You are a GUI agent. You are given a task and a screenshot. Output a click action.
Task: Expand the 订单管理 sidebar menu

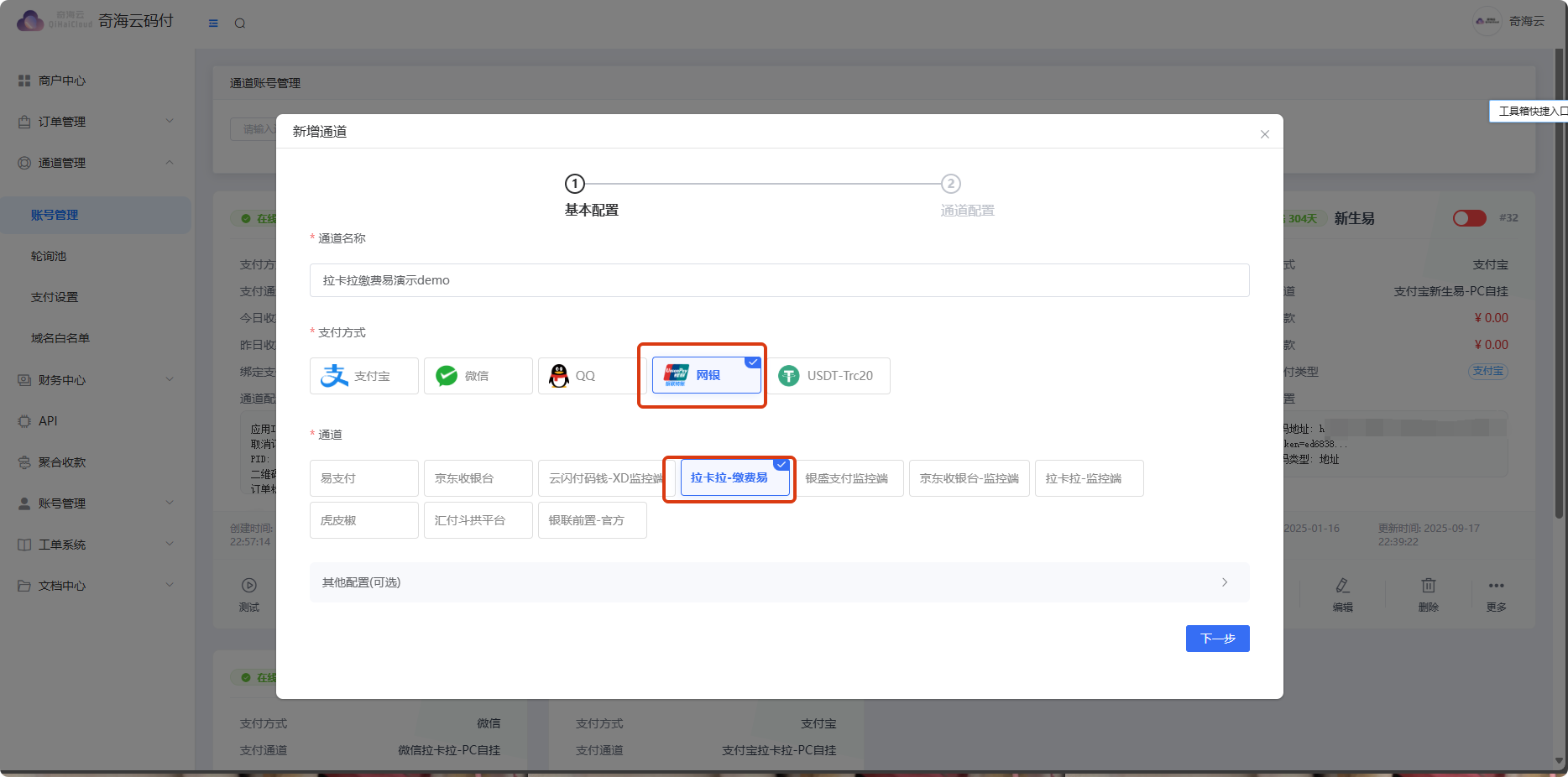pos(97,122)
